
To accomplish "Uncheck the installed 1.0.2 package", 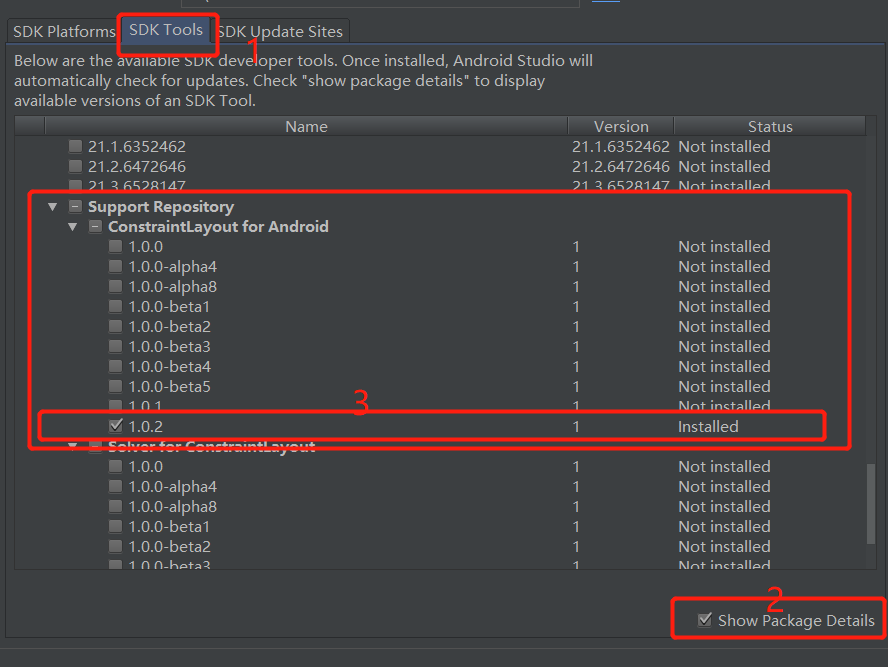I will [x=115, y=425].
